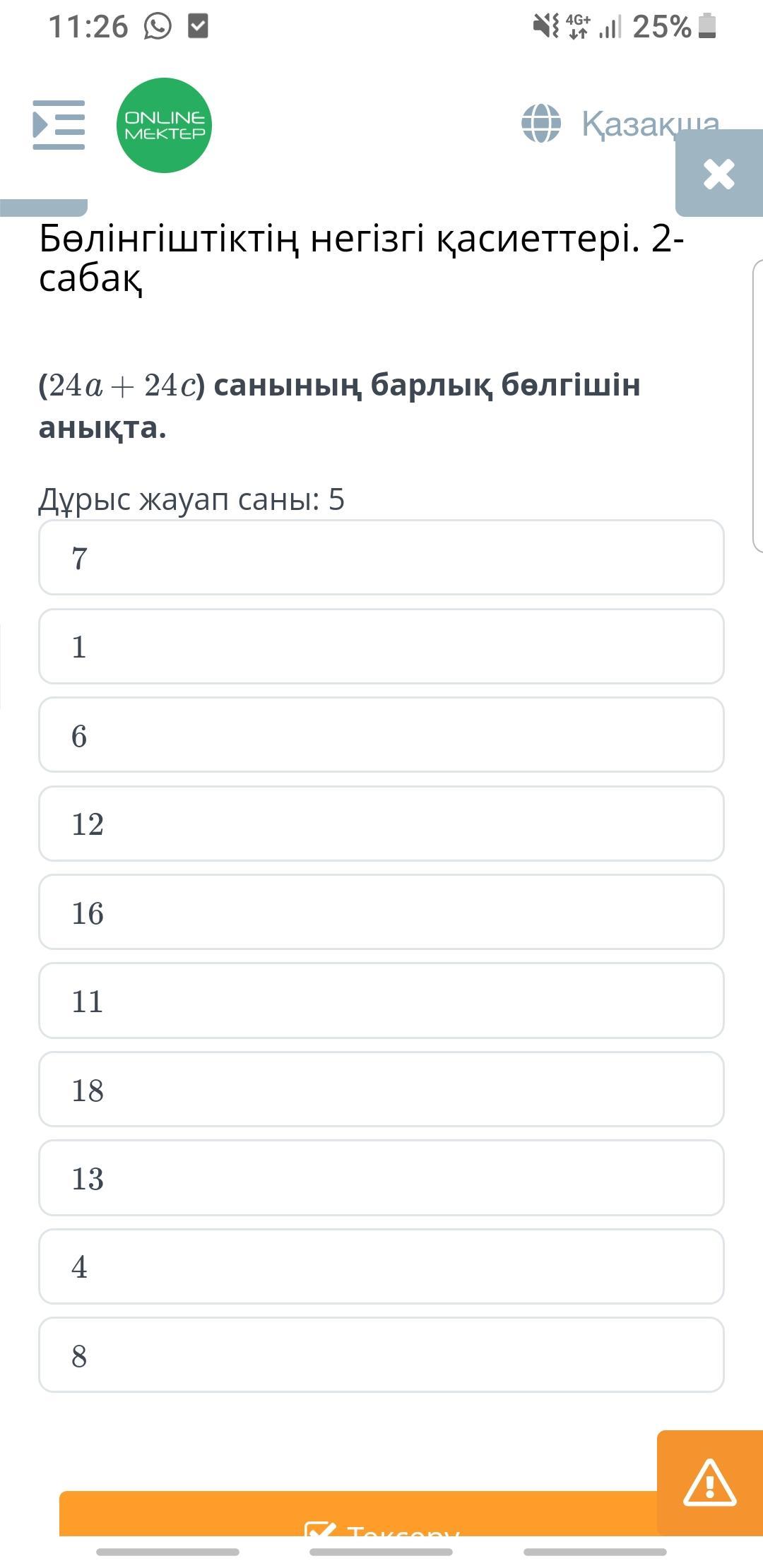The height and width of the screenshot is (1568, 763).
Task: Mark answer option 8
Action: [x=381, y=1355]
